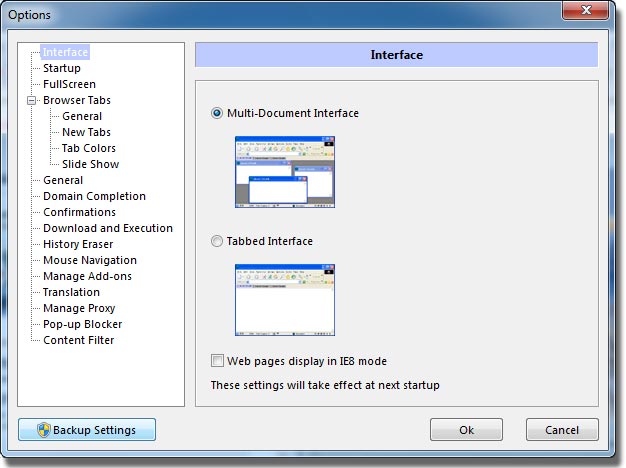The image size is (626, 468).
Task: Select Manage Proxy in the sidebar
Action: pyautogui.click(x=79, y=308)
